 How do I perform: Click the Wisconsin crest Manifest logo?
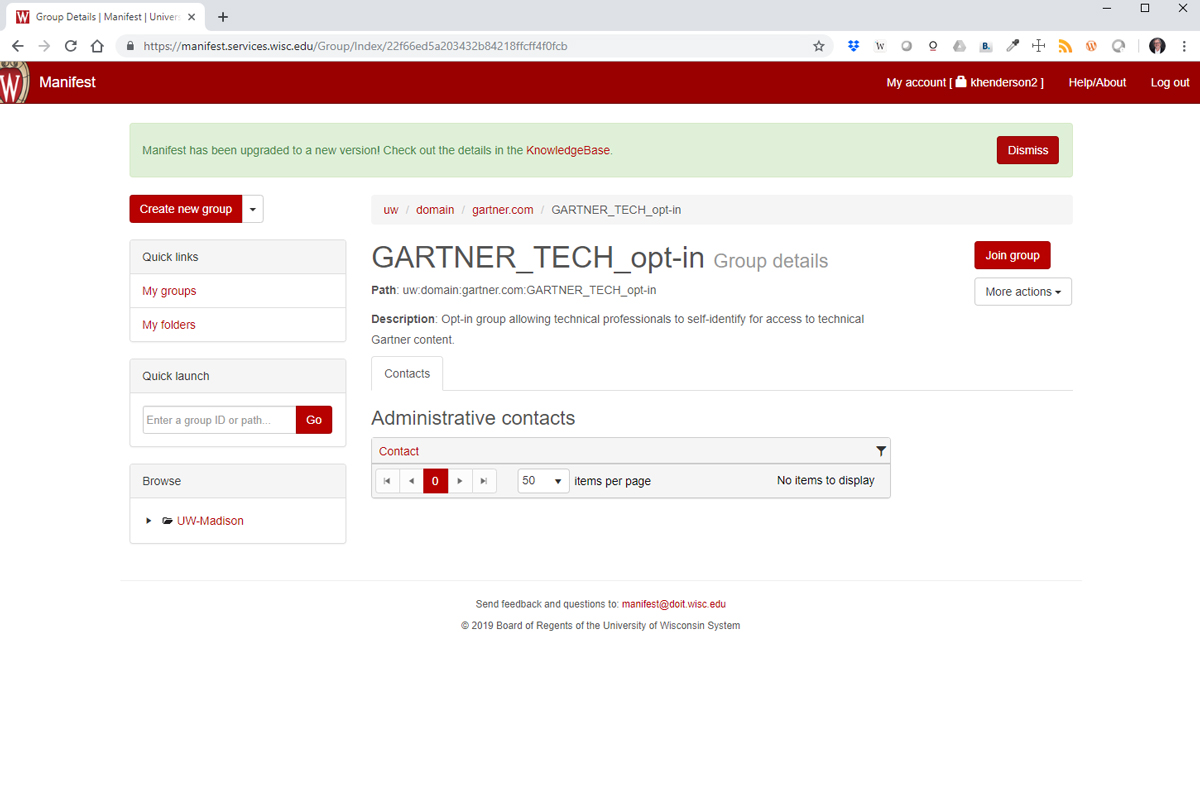pyautogui.click(x=14, y=82)
